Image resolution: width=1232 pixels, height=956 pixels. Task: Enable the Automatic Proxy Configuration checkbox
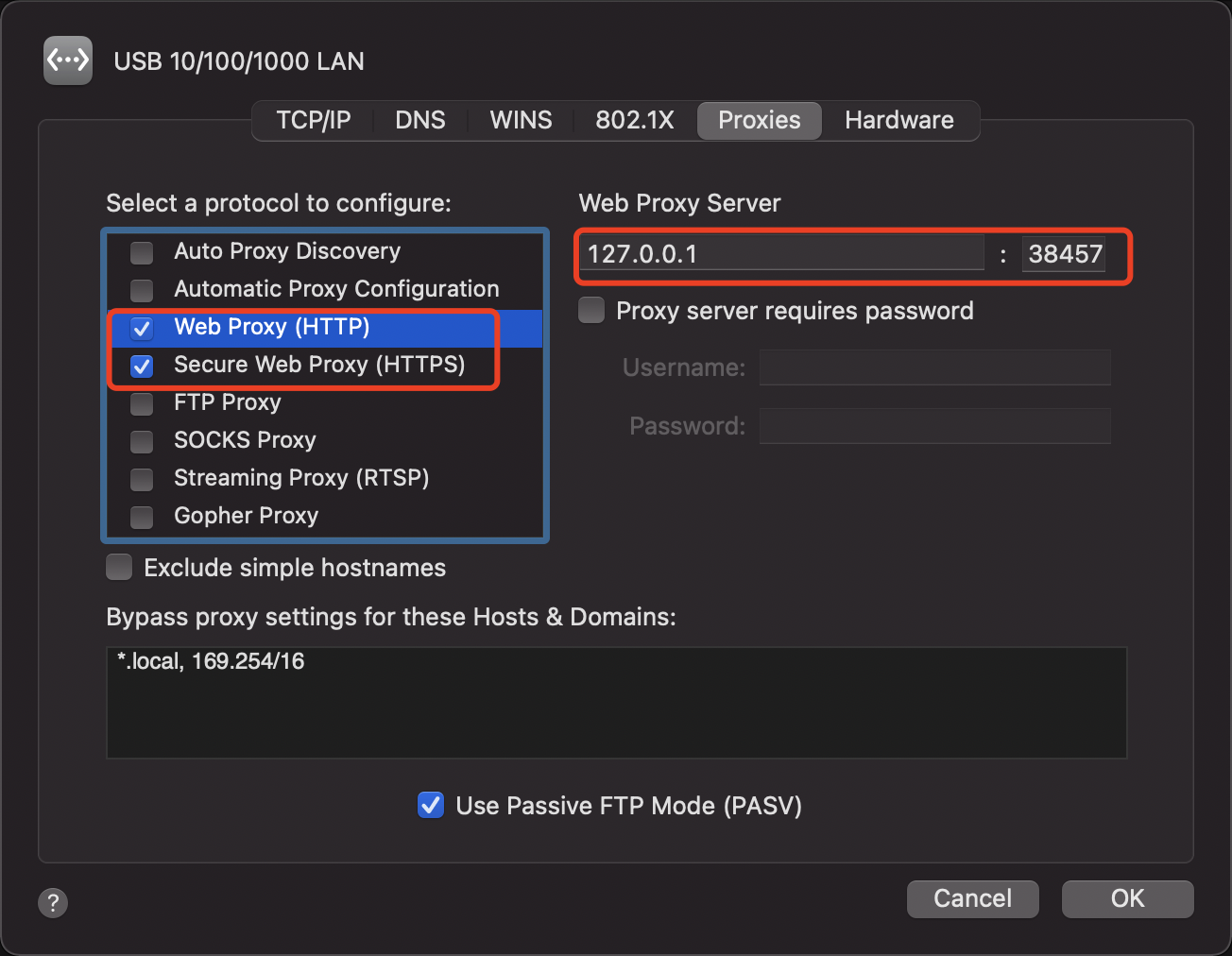pyautogui.click(x=142, y=290)
